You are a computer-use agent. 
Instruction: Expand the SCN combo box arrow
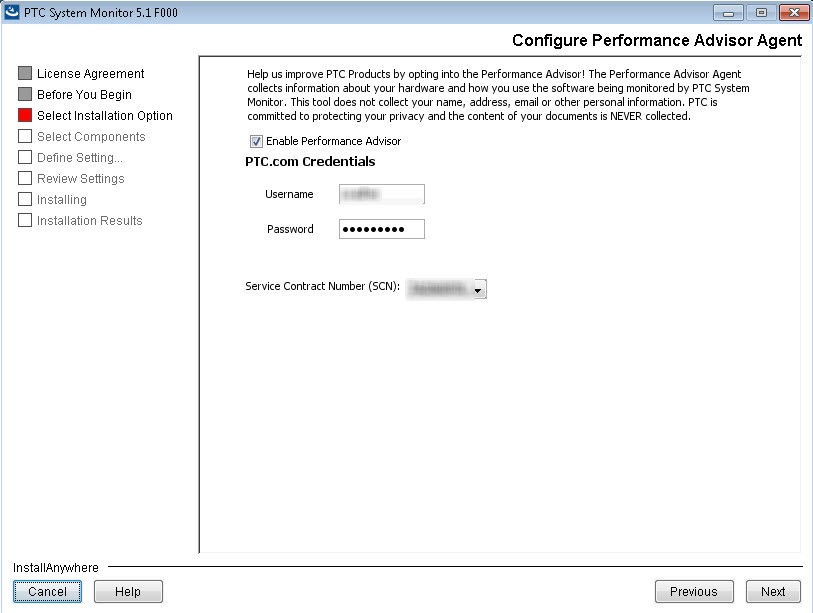(478, 289)
